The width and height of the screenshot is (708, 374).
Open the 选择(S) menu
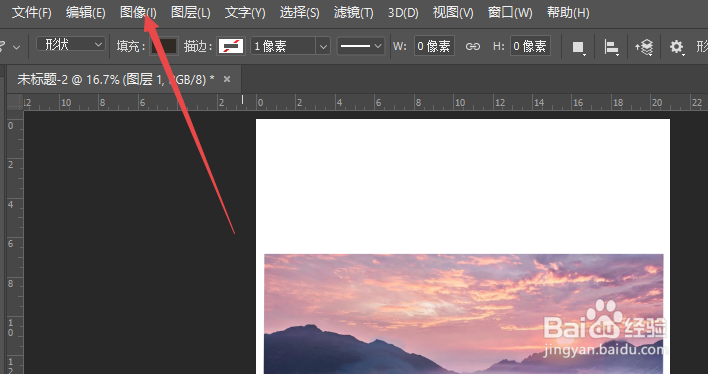point(299,13)
